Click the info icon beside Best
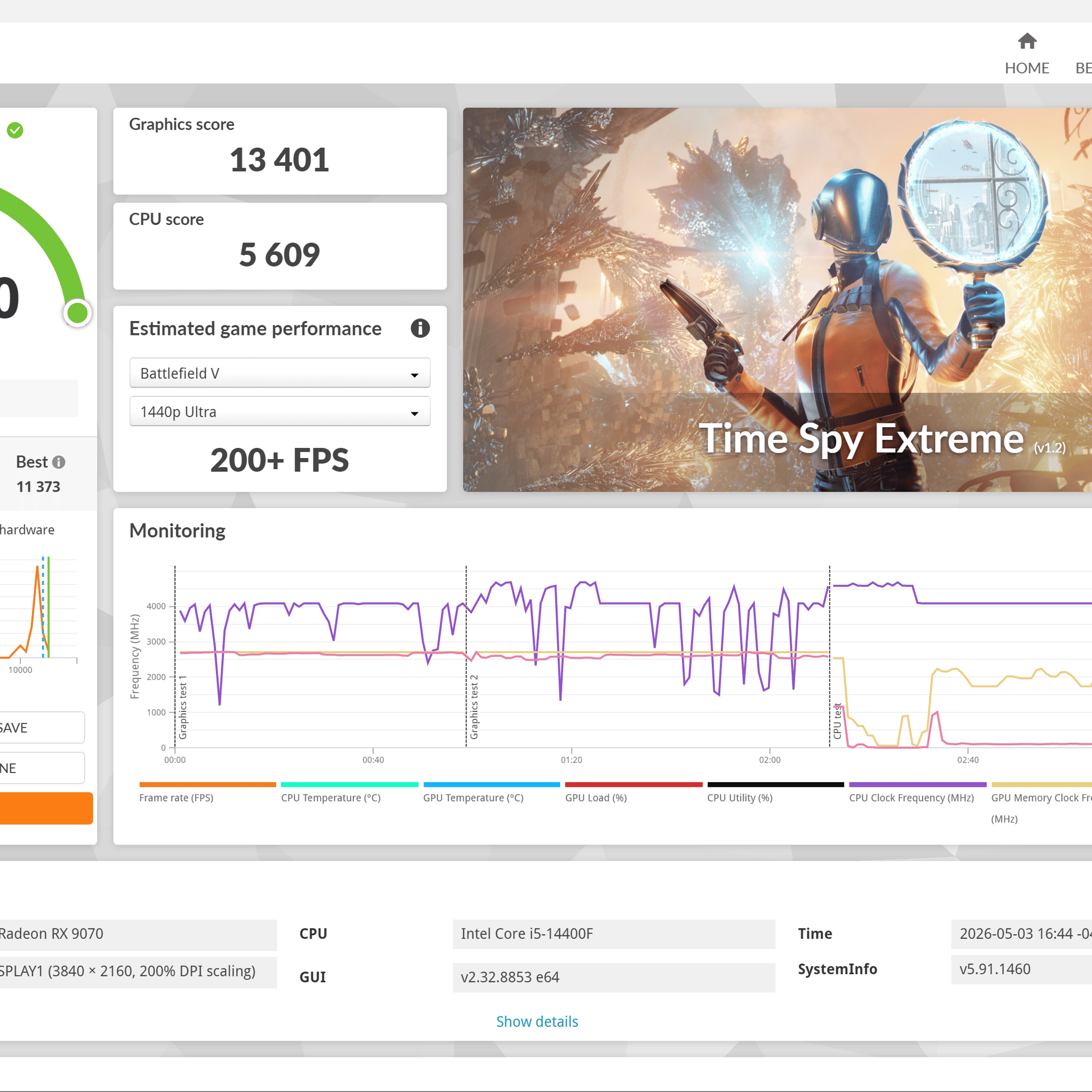The height and width of the screenshot is (1092, 1092). [x=59, y=462]
